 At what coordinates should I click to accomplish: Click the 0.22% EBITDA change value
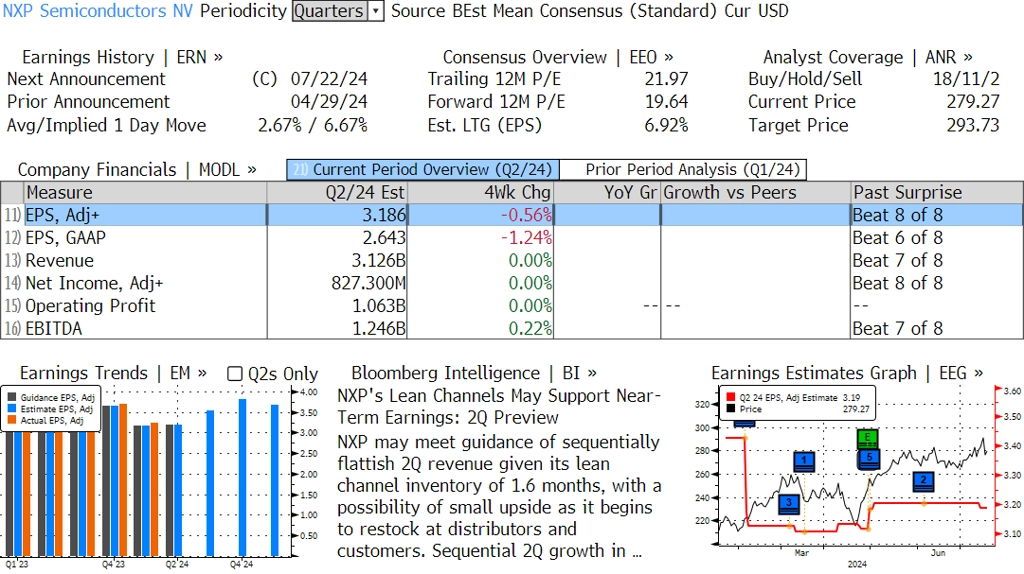click(530, 328)
